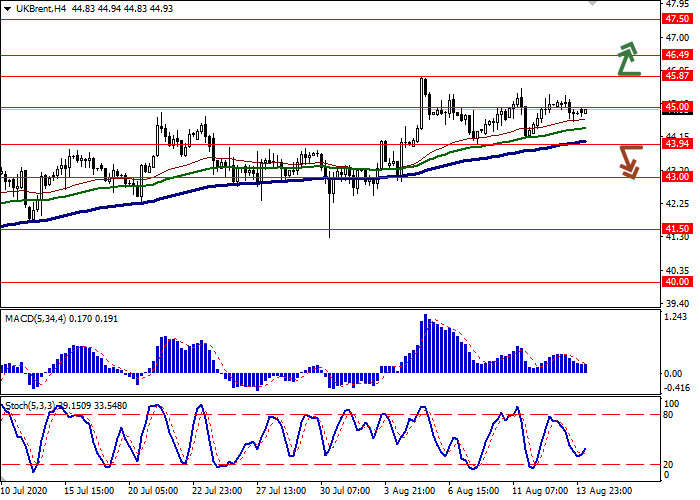Click the 42.25 price scale value
Viewport: 700px width, 500px height.
point(677,204)
